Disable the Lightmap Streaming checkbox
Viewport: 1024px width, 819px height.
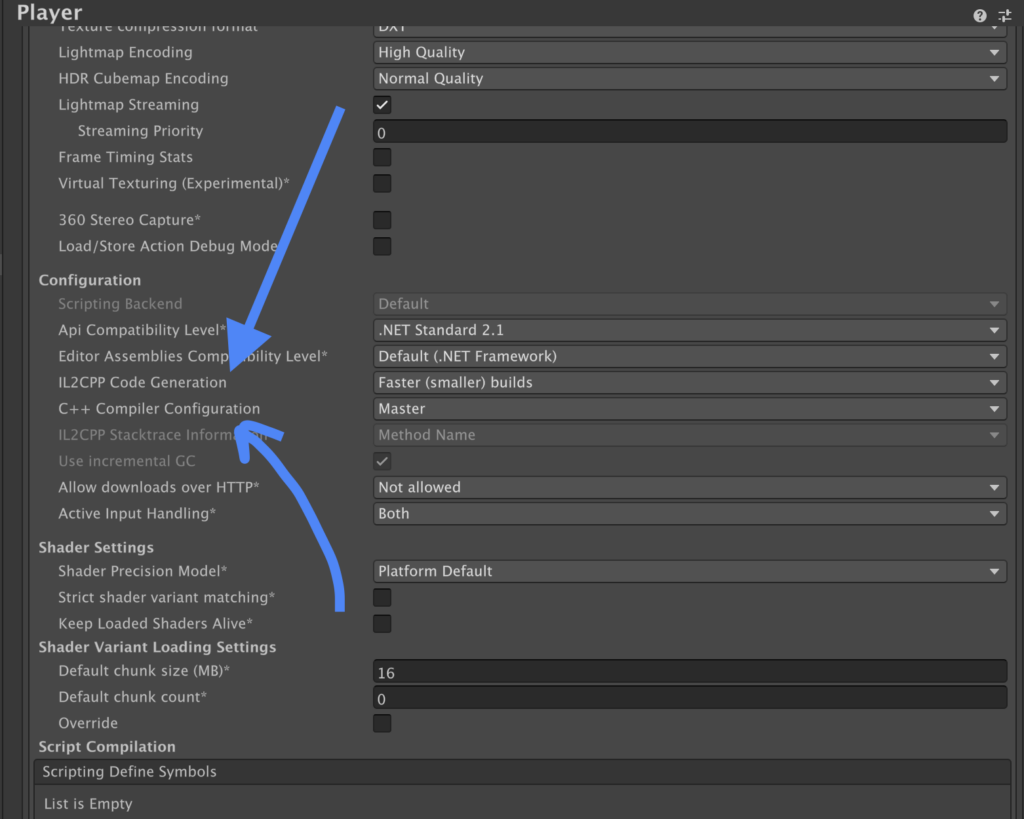coord(382,105)
